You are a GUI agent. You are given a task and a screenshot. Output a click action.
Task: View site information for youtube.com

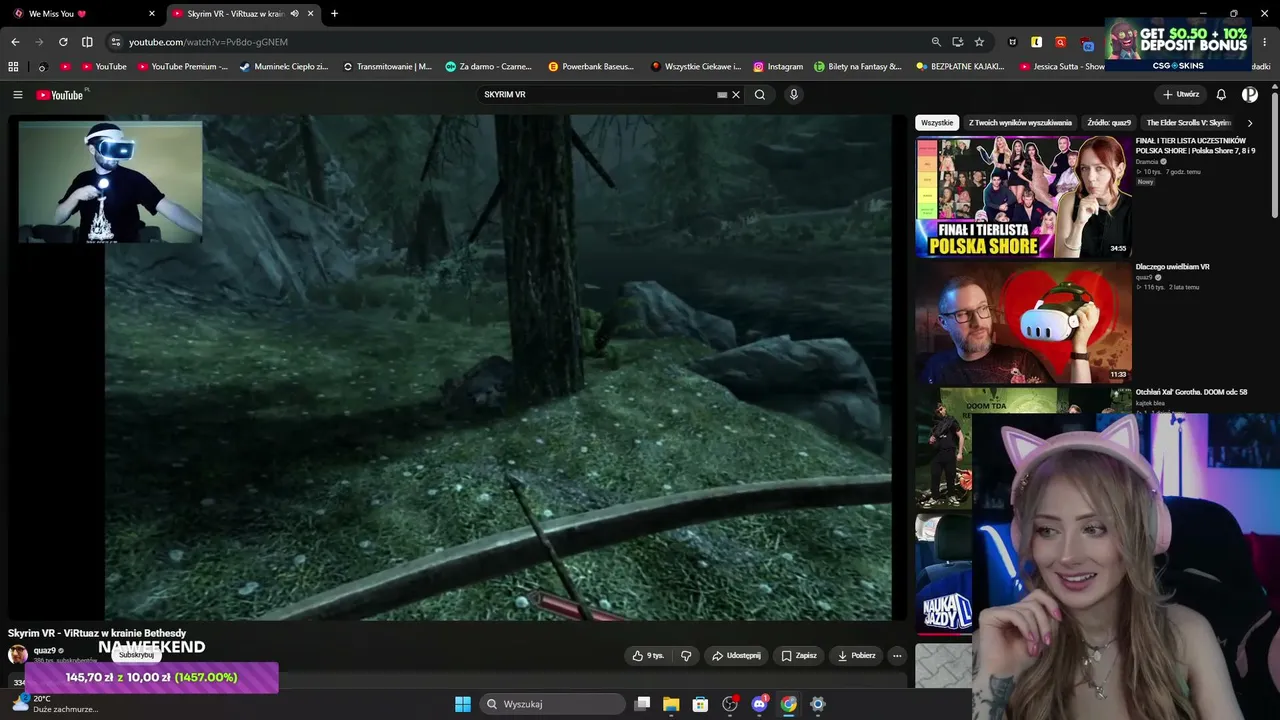tap(116, 42)
